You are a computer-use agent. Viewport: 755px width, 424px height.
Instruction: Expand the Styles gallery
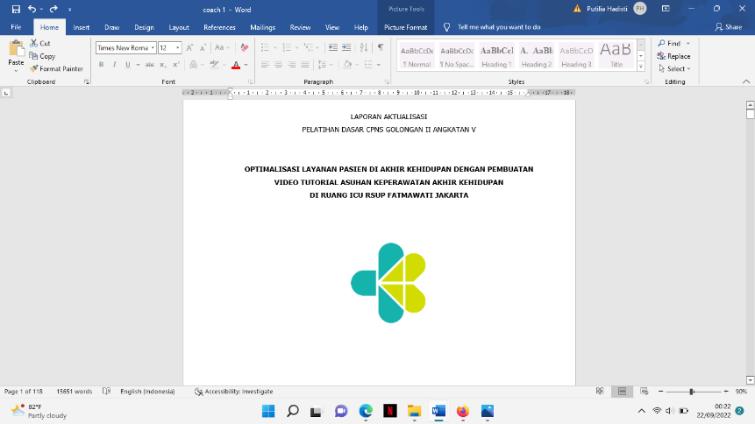640,67
